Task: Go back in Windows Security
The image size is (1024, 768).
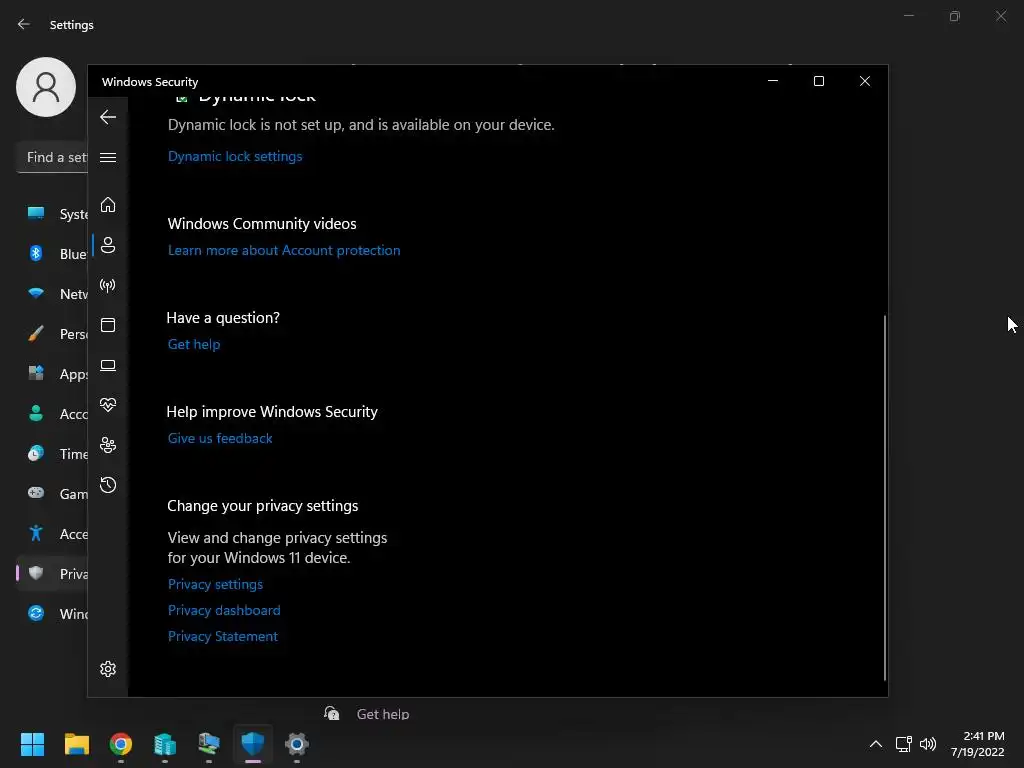Action: click(x=108, y=118)
